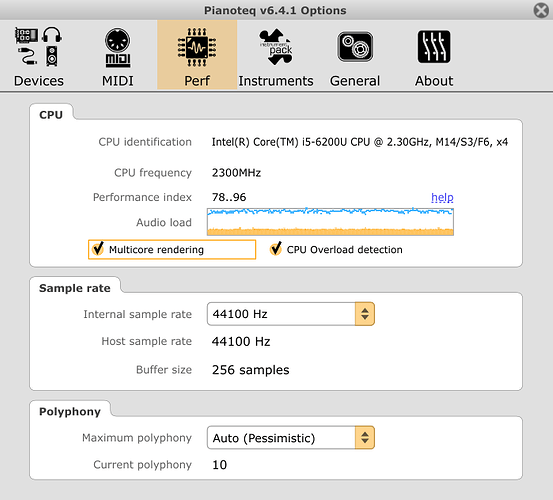The width and height of the screenshot is (553, 500).
Task: Select the General gears icon
Action: pos(355,47)
